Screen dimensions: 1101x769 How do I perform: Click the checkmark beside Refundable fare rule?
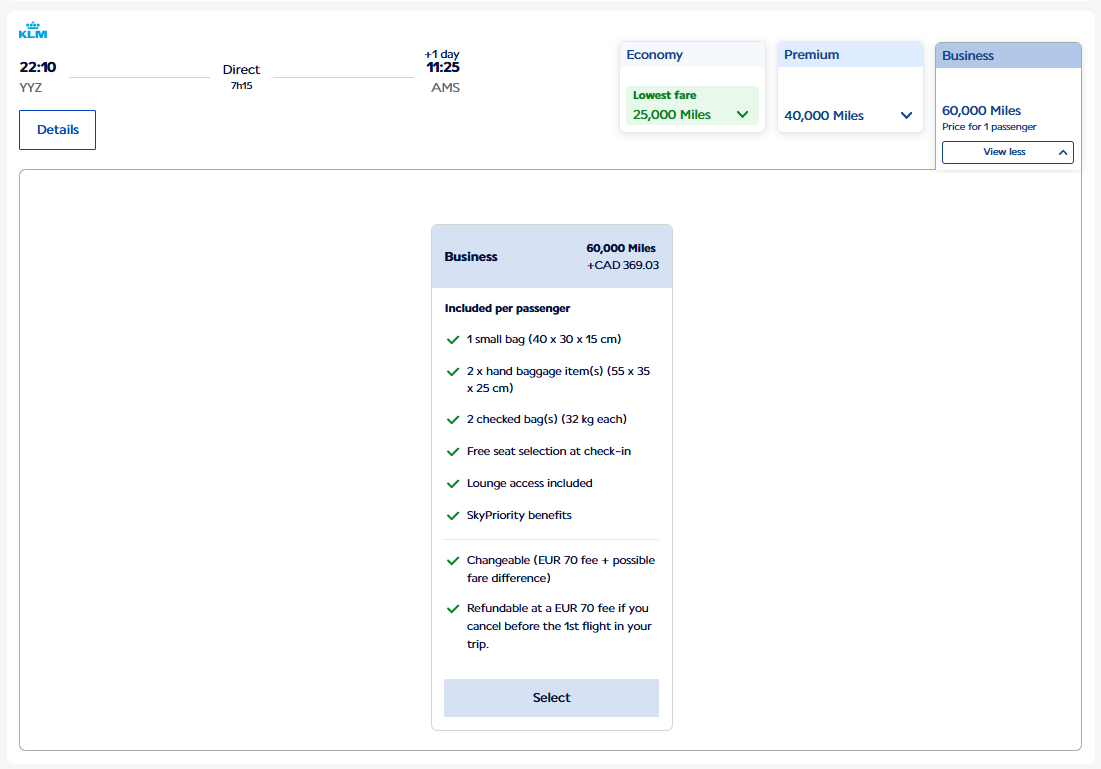[453, 609]
